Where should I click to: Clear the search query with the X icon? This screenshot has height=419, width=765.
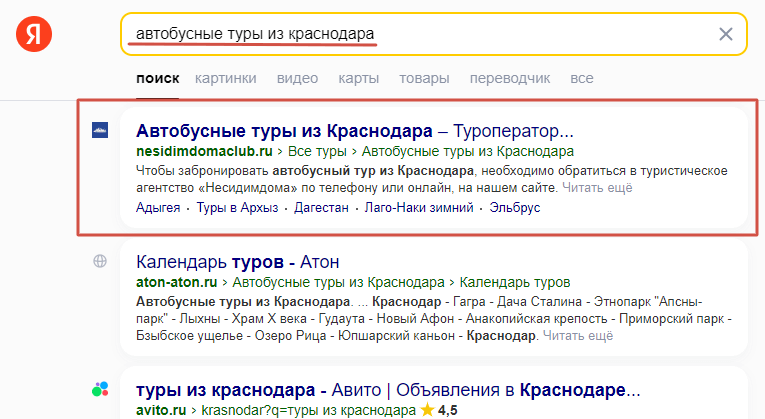pyautogui.click(x=725, y=34)
